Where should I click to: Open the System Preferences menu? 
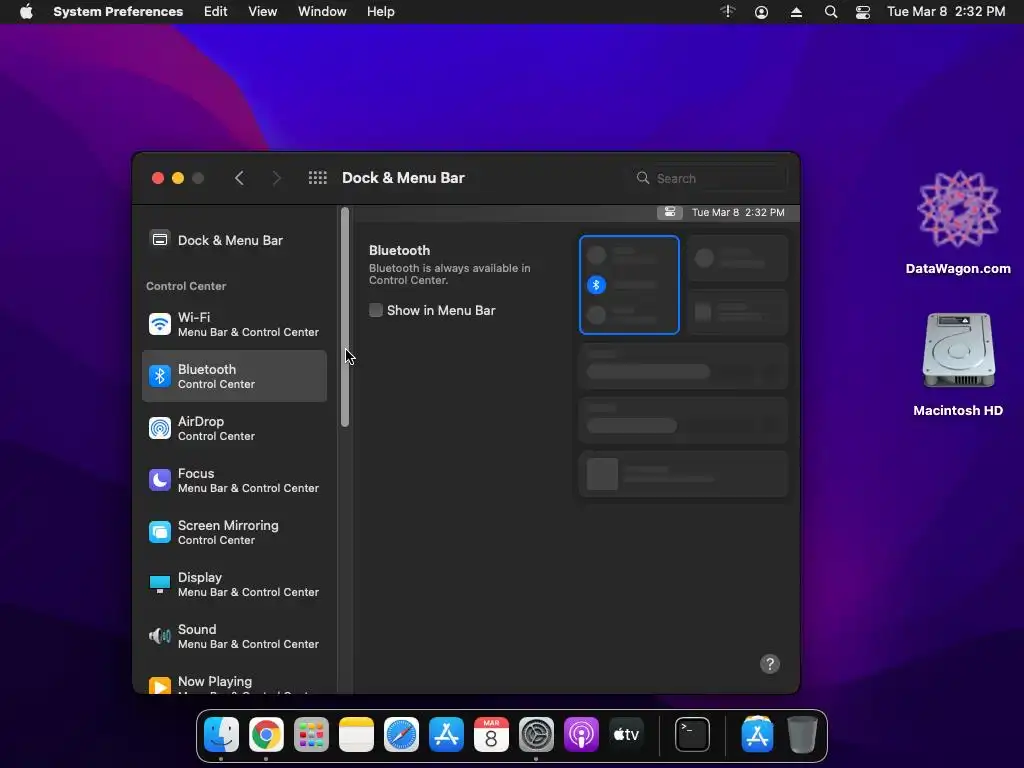(x=118, y=12)
